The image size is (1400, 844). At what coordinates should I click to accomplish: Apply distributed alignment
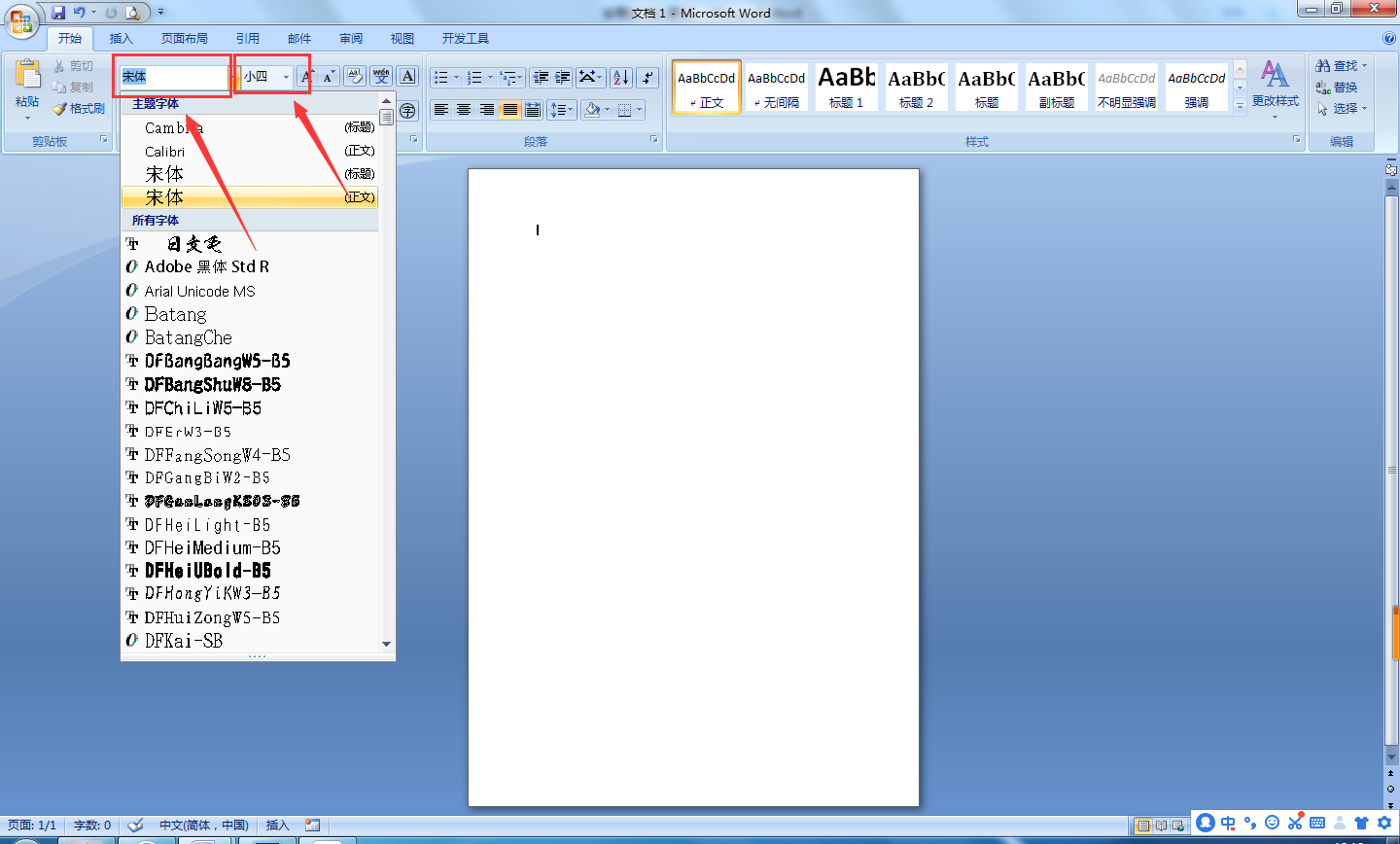point(533,110)
